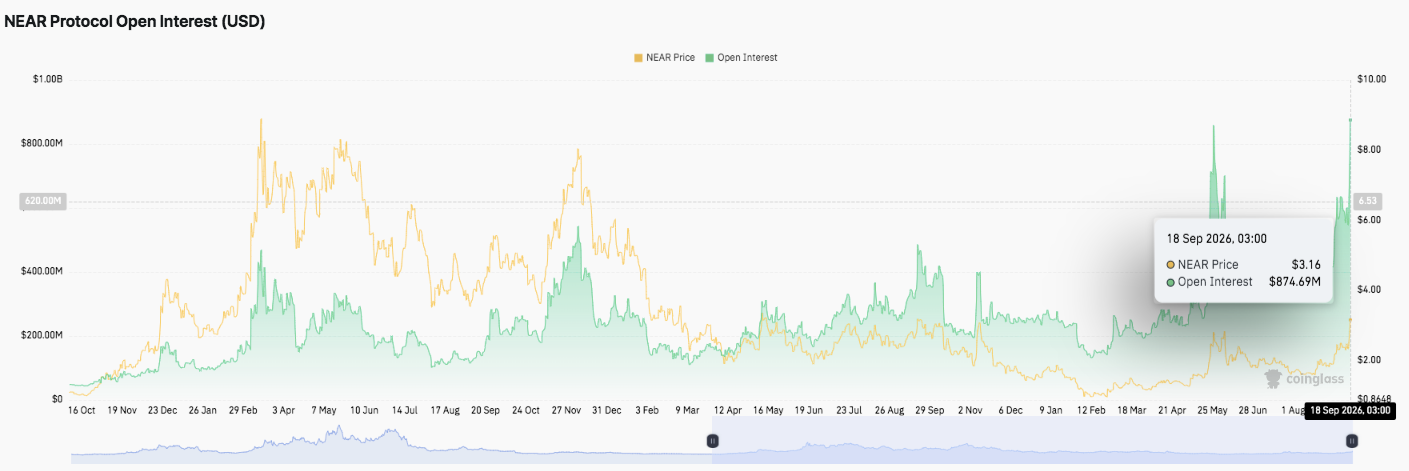1409x471 pixels.
Task: Click the tooltip NEAR Price value $3.16
Action: coord(1306,265)
